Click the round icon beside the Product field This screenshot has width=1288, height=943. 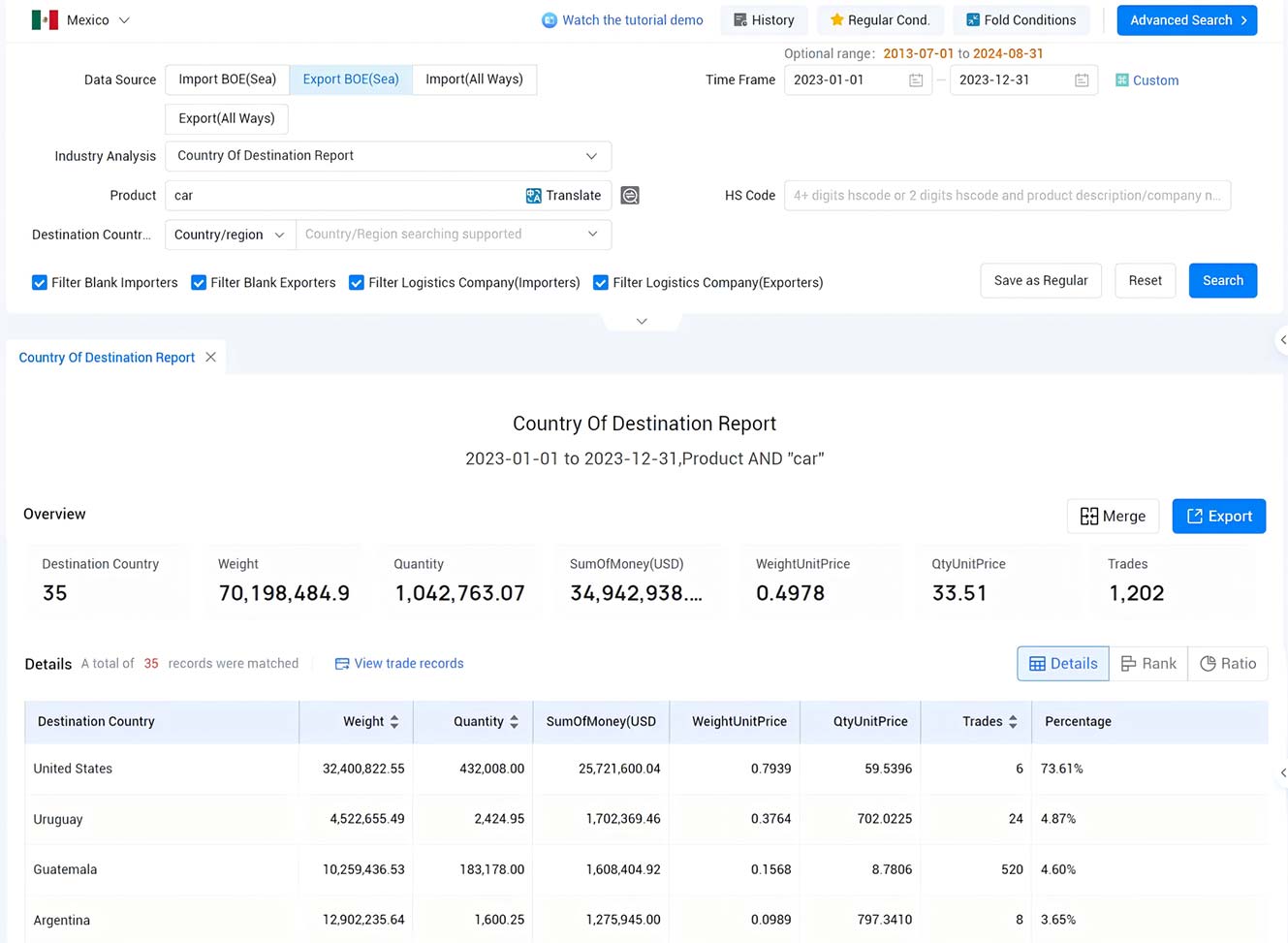point(630,196)
